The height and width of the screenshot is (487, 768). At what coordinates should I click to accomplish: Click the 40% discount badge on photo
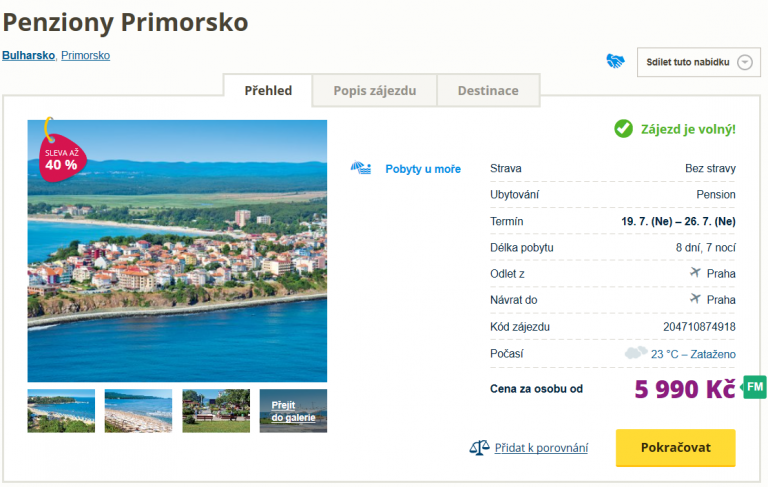tap(60, 156)
